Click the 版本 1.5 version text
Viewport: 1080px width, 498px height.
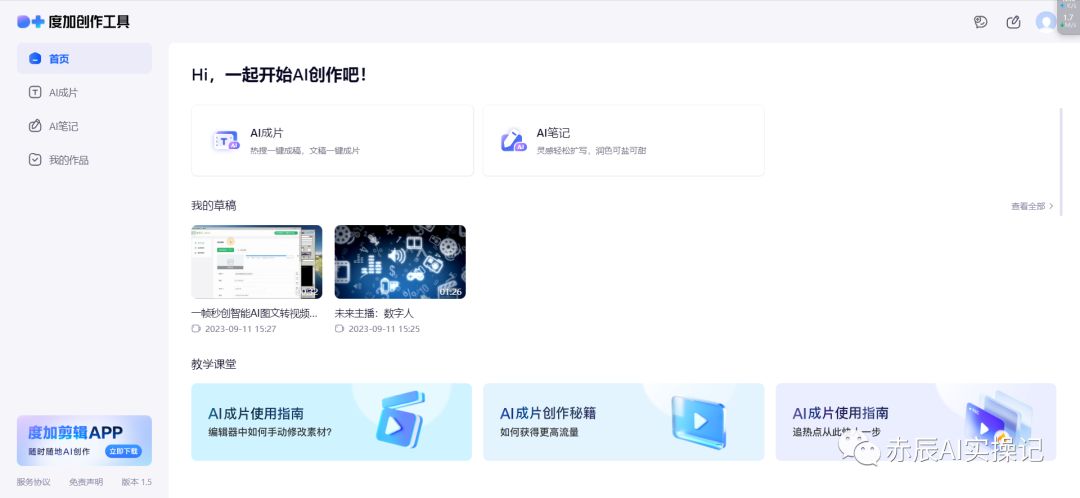tap(136, 482)
